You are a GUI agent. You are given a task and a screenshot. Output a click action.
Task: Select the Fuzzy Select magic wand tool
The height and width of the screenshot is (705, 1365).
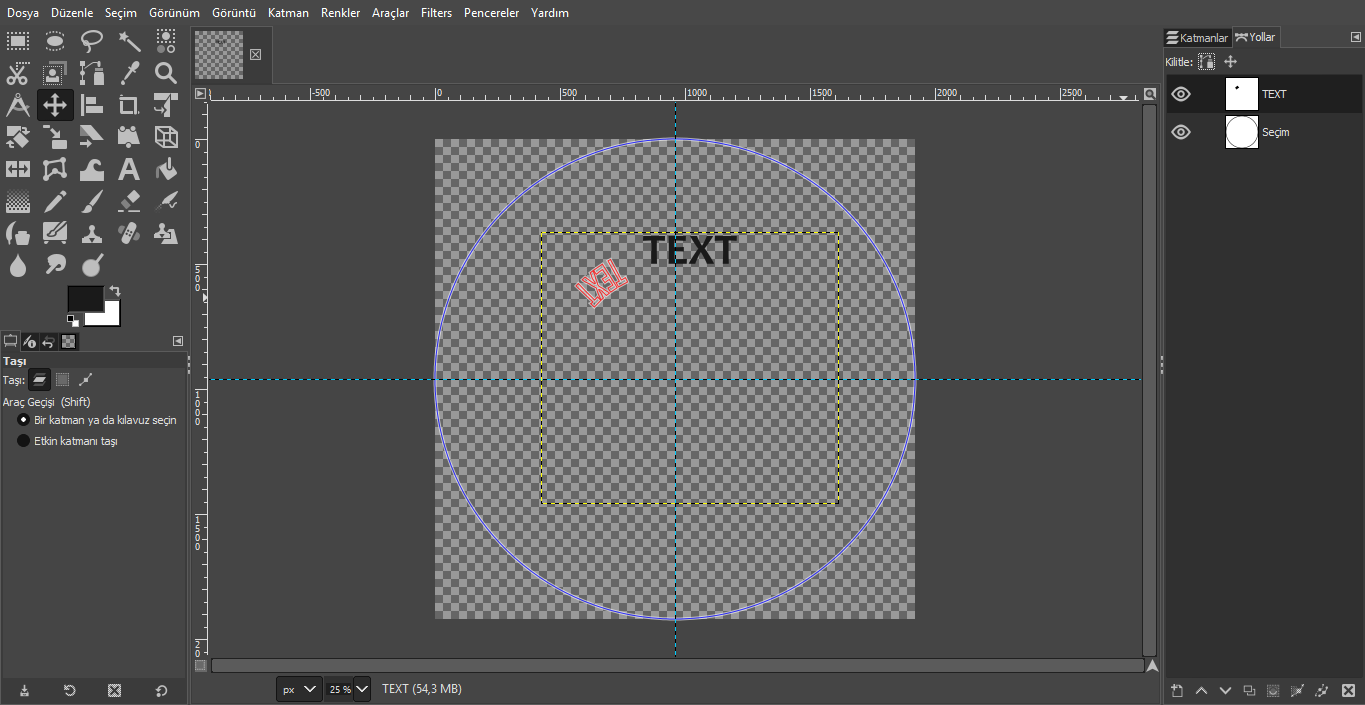tap(129, 41)
